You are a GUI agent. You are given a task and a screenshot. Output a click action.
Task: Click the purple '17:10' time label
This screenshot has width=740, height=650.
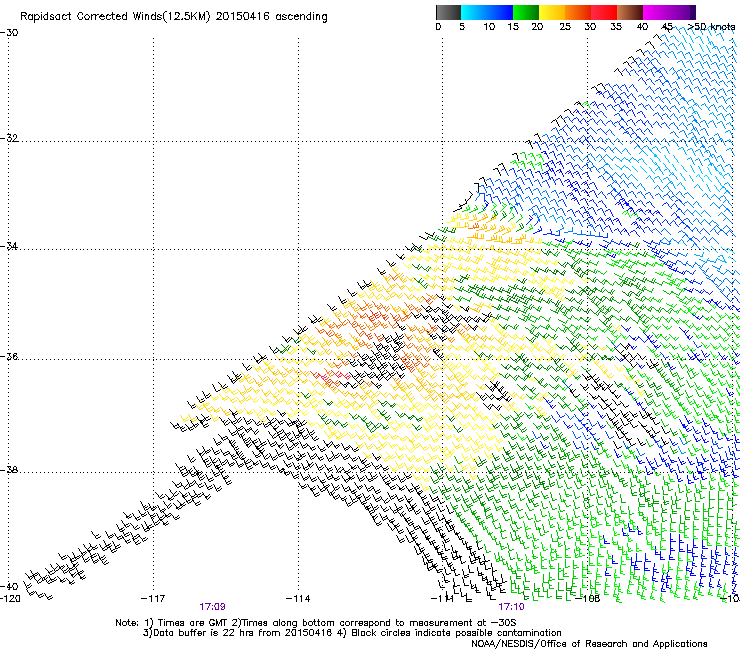pos(512,607)
